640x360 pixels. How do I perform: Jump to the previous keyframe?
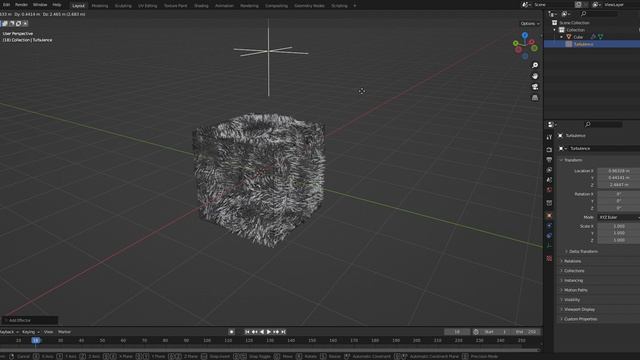[254, 332]
